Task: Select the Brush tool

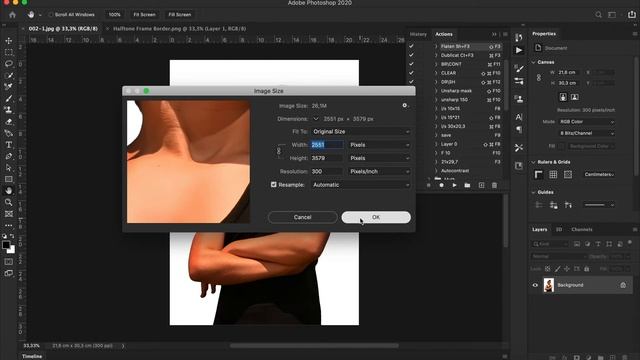Action: (9, 98)
